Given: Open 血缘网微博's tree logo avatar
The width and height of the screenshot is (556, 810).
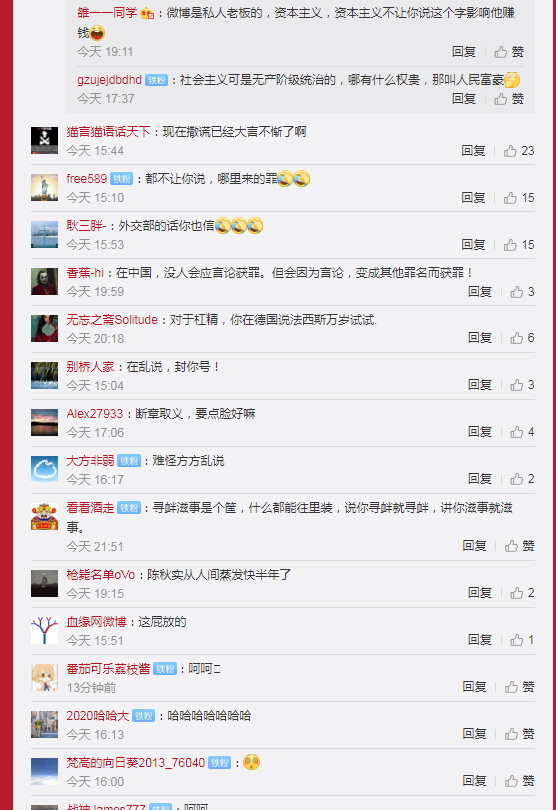Looking at the screenshot, I should point(44,630).
